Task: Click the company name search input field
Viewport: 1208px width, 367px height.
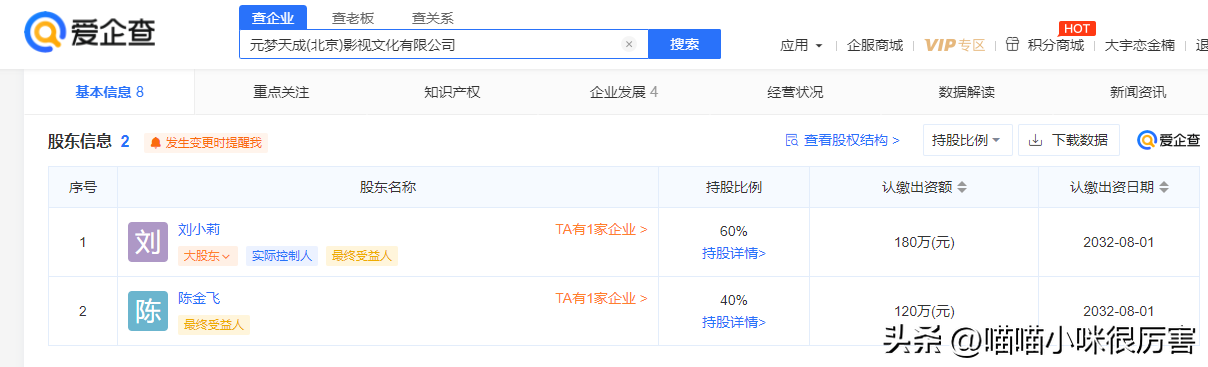Action: (431, 44)
